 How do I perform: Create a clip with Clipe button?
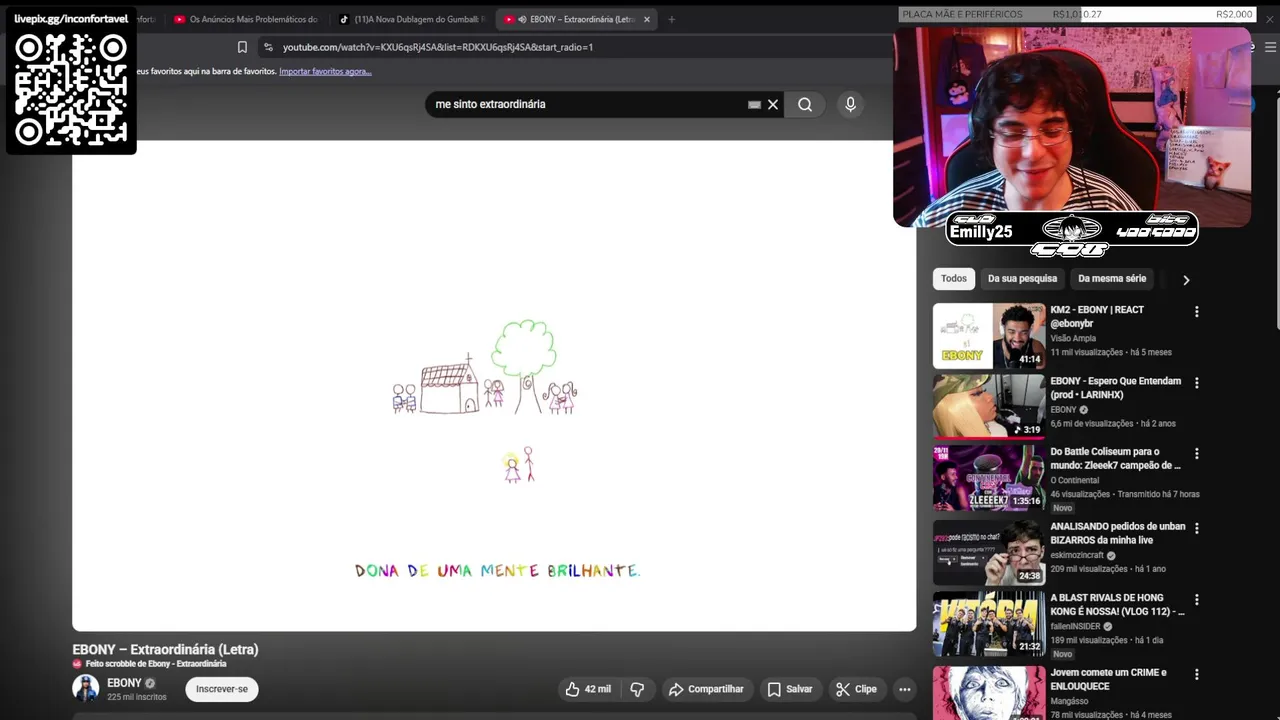[x=856, y=689]
